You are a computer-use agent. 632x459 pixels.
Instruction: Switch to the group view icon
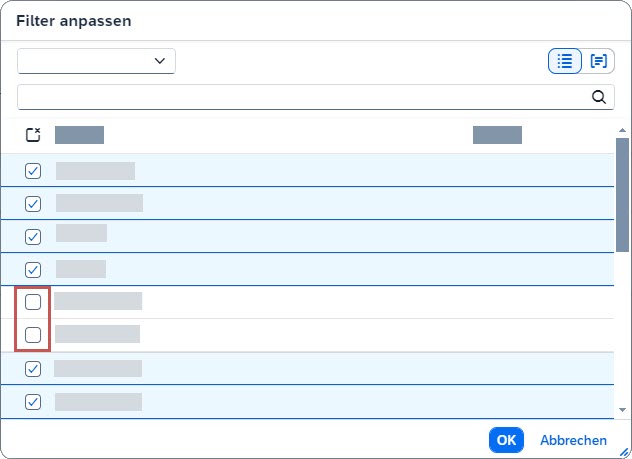point(599,61)
